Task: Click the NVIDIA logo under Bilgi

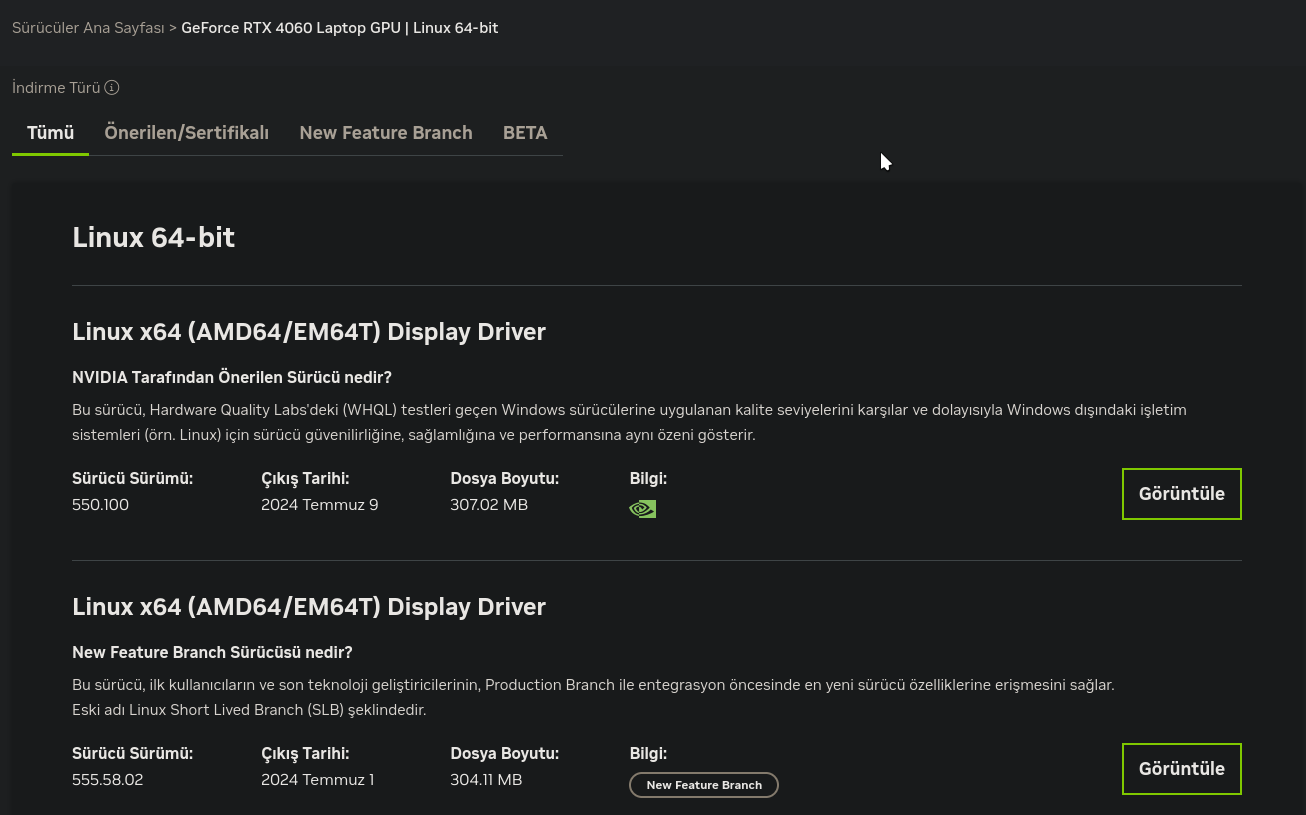Action: [x=643, y=509]
